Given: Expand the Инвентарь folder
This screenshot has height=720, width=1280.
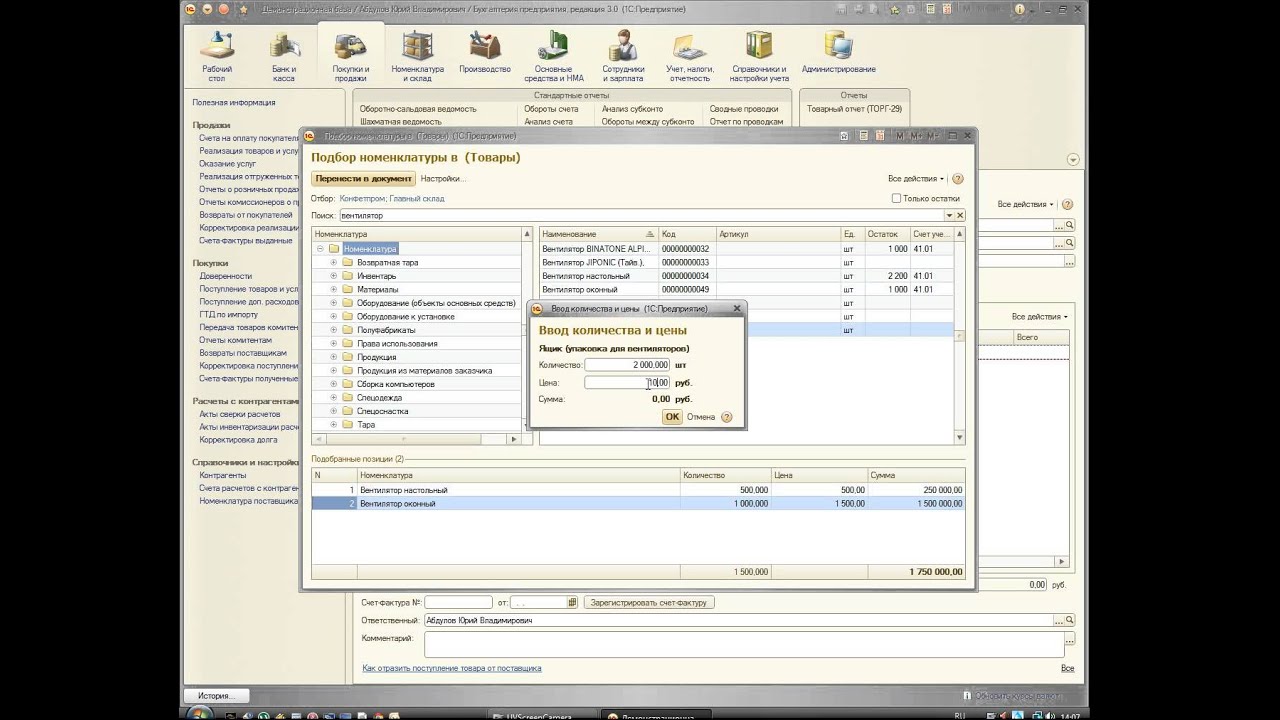Looking at the screenshot, I should point(334,276).
